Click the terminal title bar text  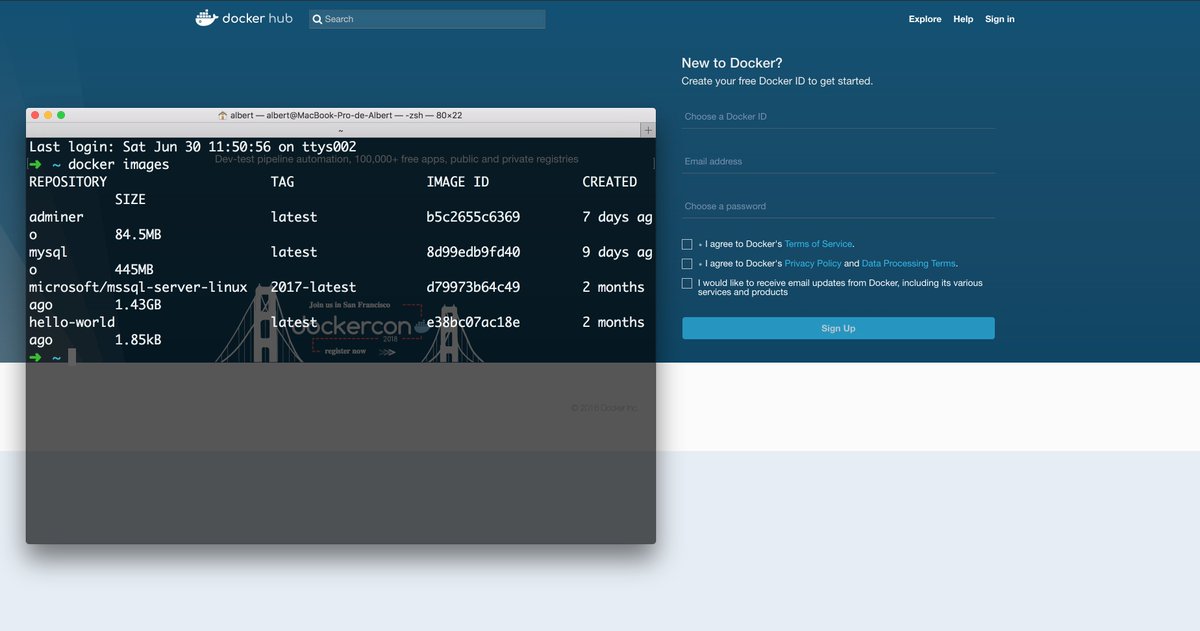(346, 115)
